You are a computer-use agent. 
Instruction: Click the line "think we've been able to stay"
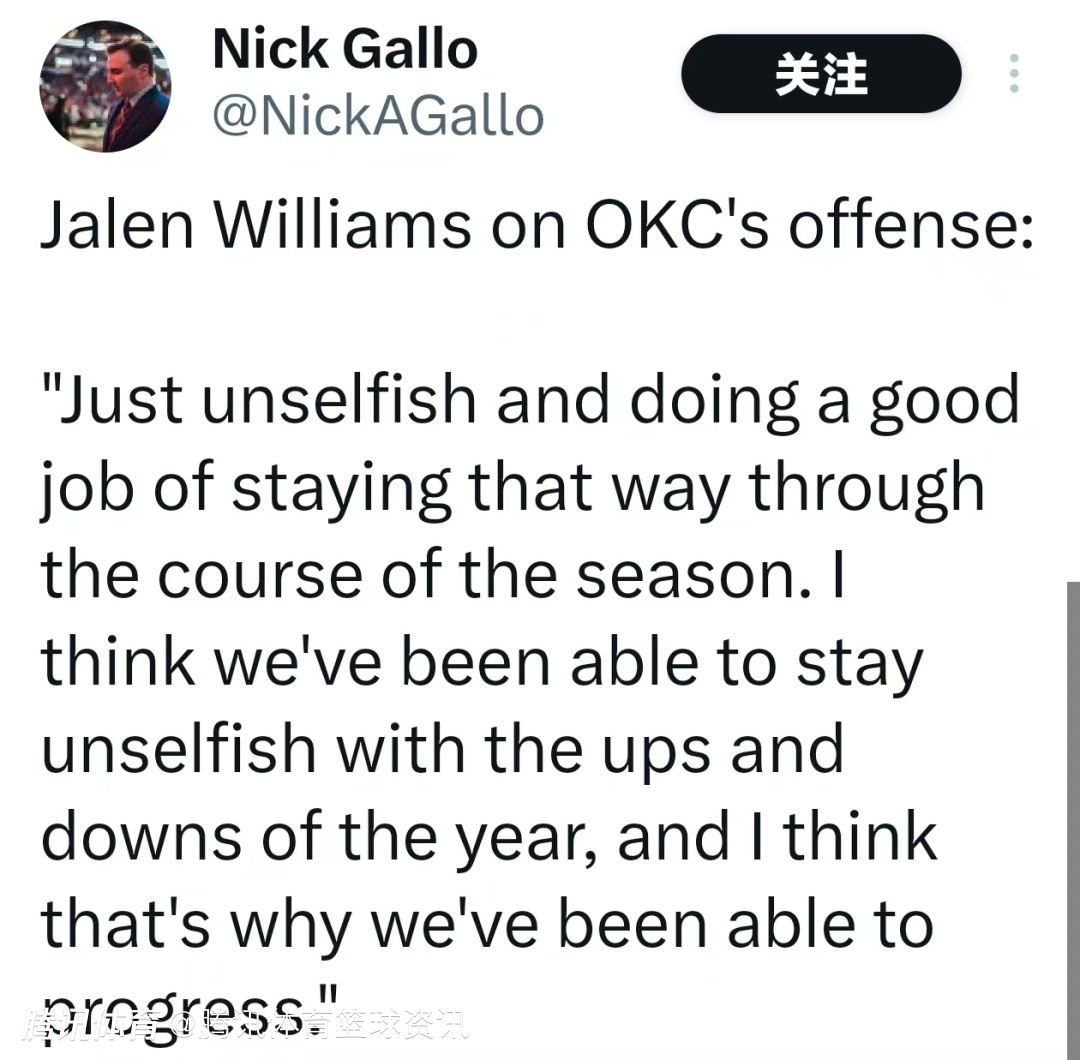(x=482, y=662)
